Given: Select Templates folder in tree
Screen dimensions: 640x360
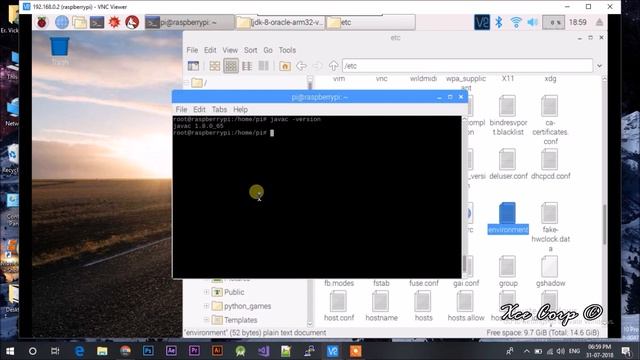Looking at the screenshot, I should (235, 320).
